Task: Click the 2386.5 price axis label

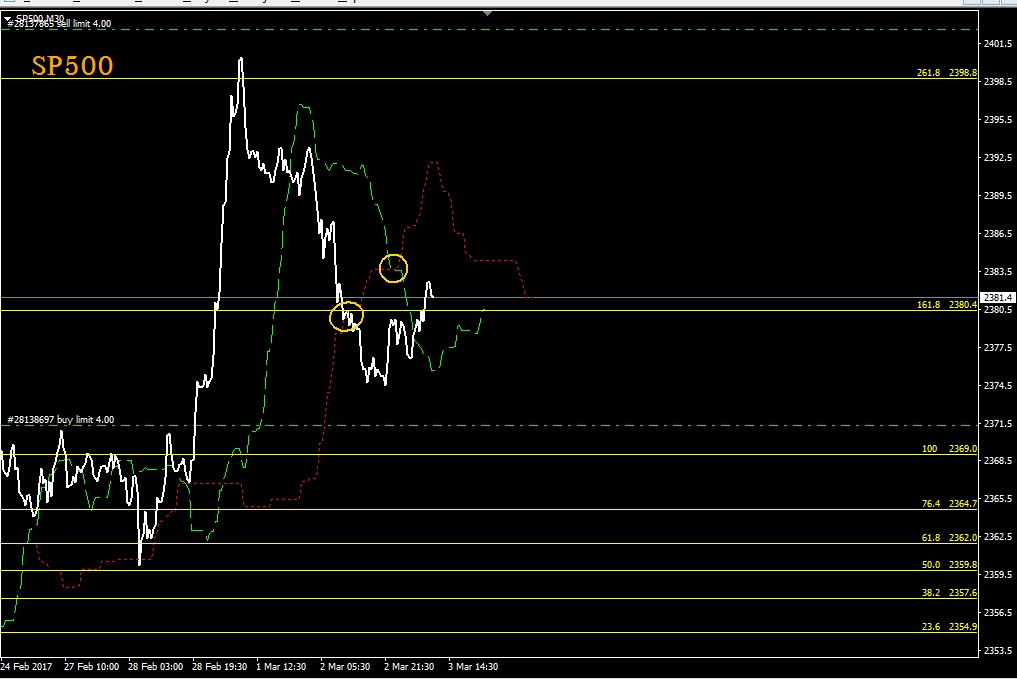Action: point(998,233)
